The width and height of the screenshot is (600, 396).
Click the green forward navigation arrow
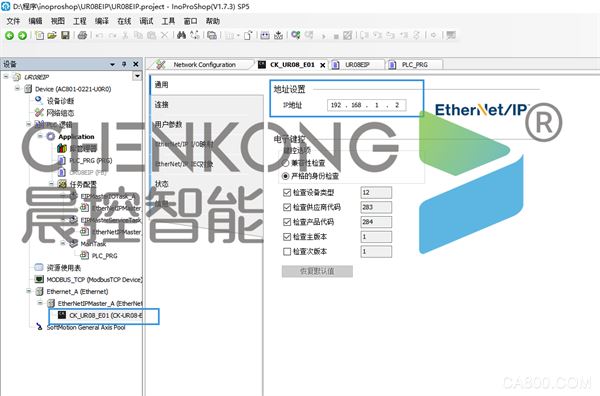coord(23,36)
